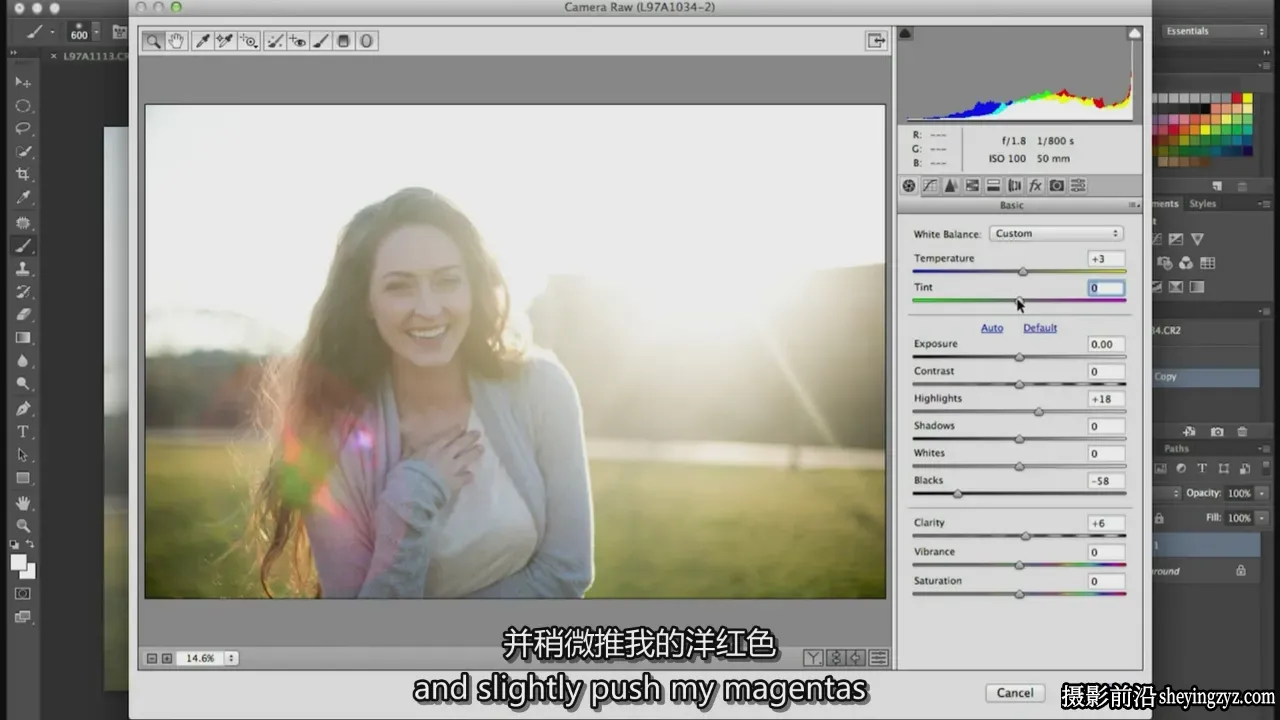Open the Effects fx panel tab
1280x720 pixels.
1035,186
